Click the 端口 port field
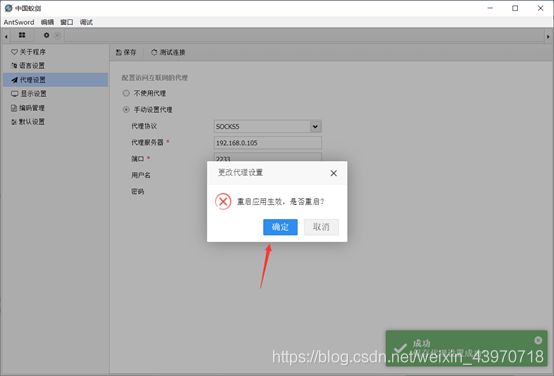 (x=268, y=157)
